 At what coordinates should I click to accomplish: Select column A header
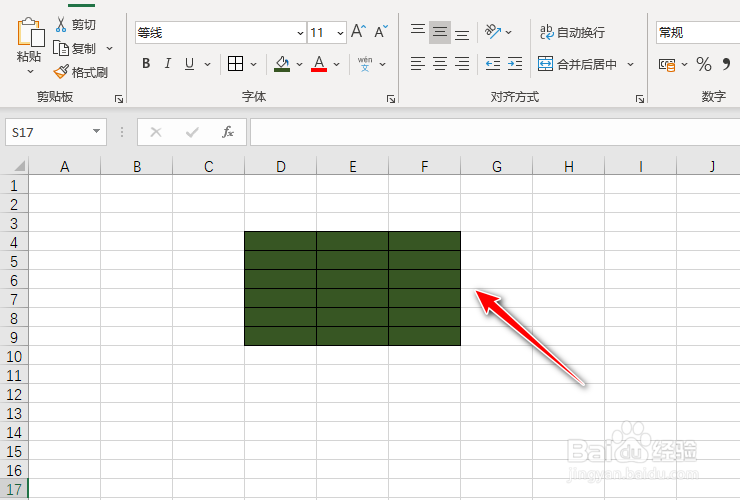pyautogui.click(x=65, y=166)
